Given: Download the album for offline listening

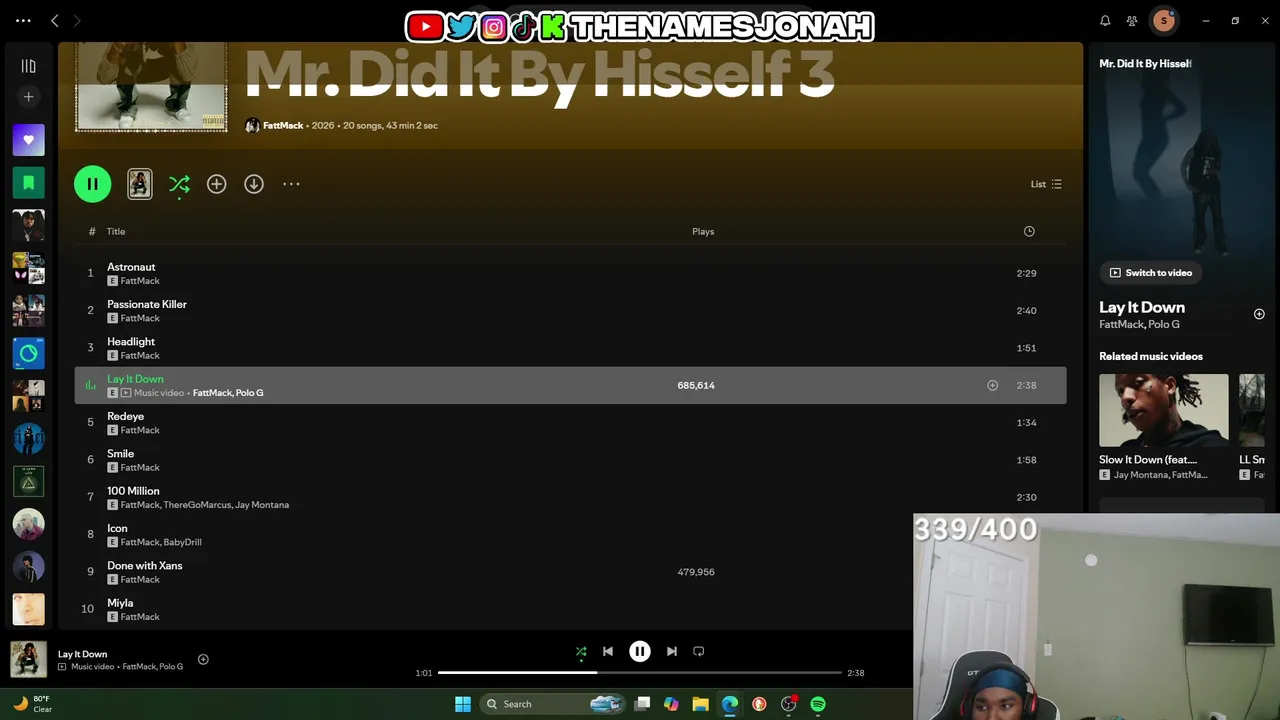Looking at the screenshot, I should point(254,184).
